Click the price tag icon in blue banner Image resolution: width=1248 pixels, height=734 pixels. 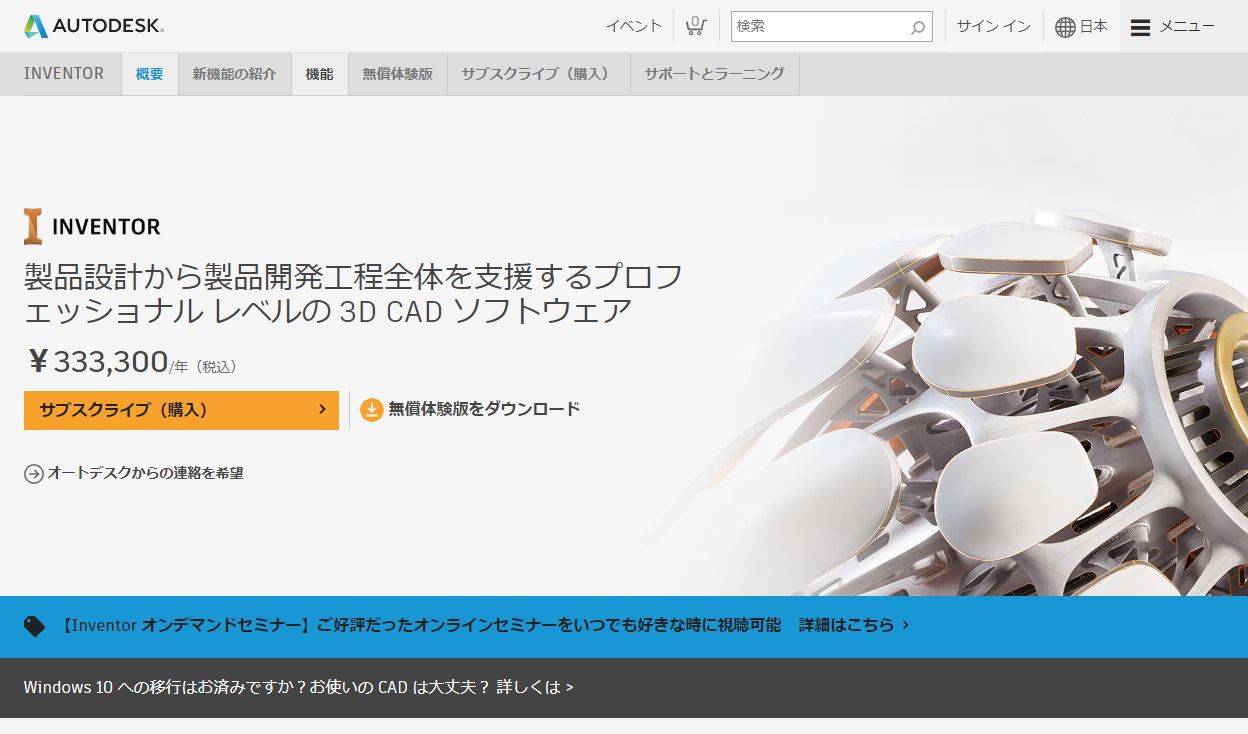(35, 626)
